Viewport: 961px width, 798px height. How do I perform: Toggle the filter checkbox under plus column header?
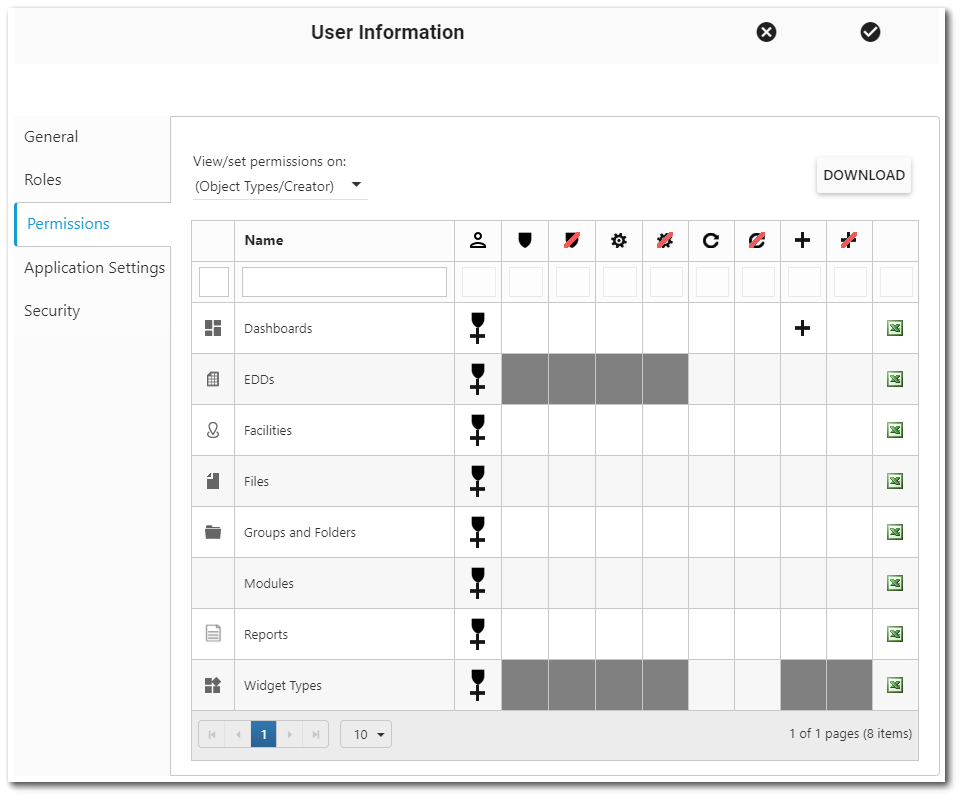(x=803, y=282)
